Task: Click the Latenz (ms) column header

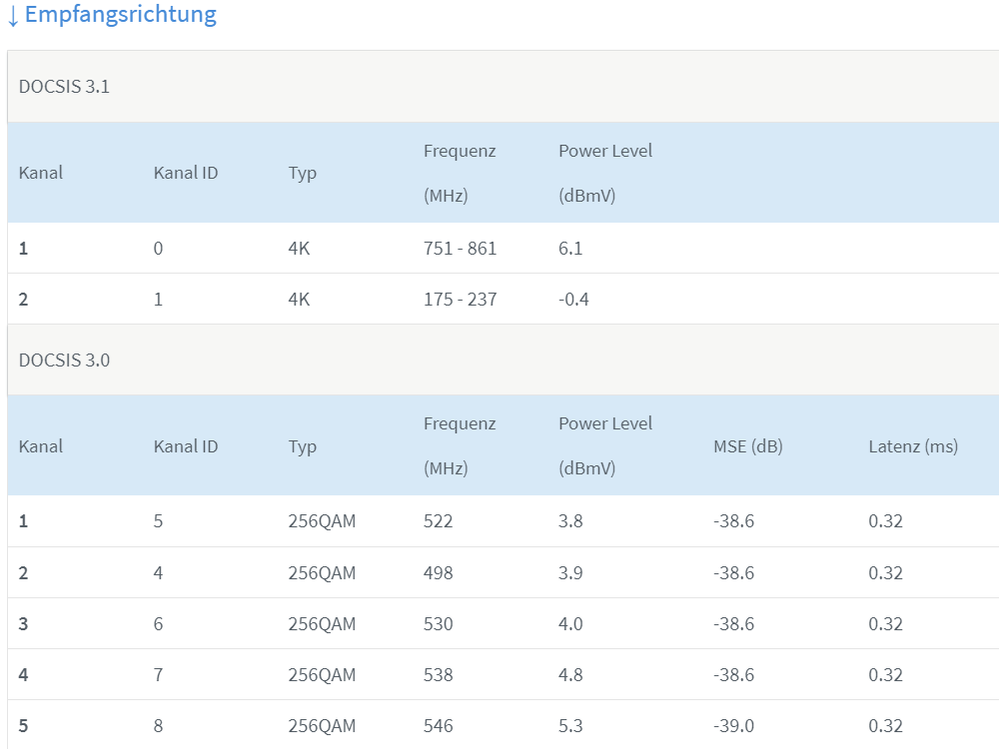Action: (913, 446)
